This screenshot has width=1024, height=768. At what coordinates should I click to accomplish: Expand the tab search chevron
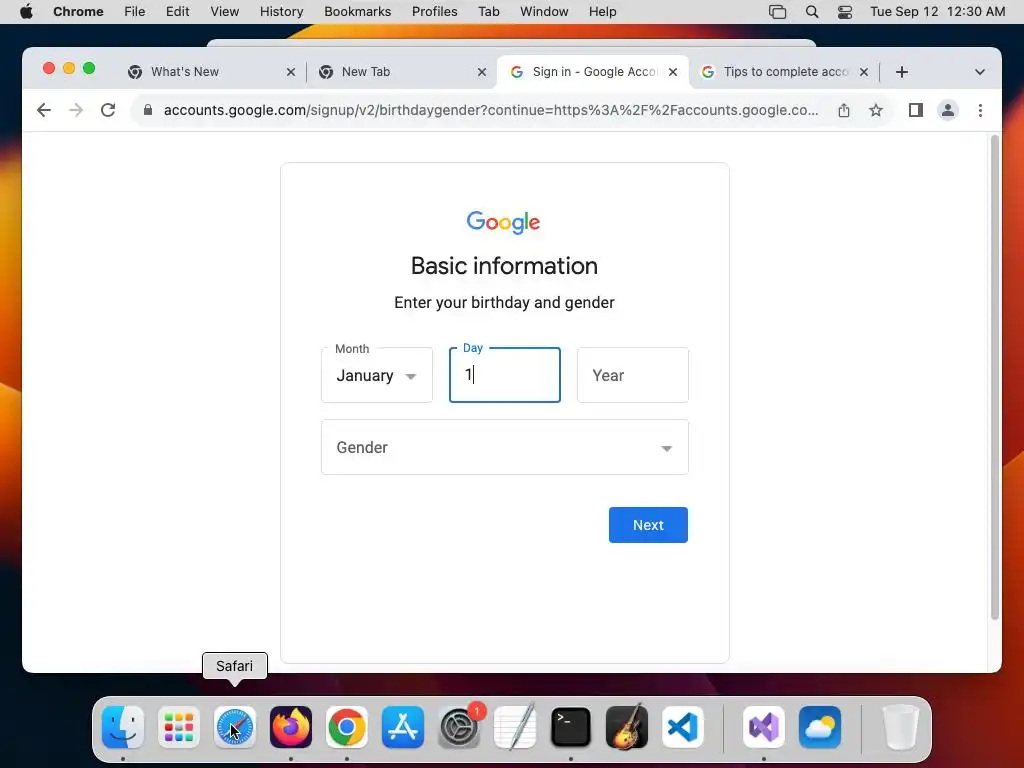980,72
